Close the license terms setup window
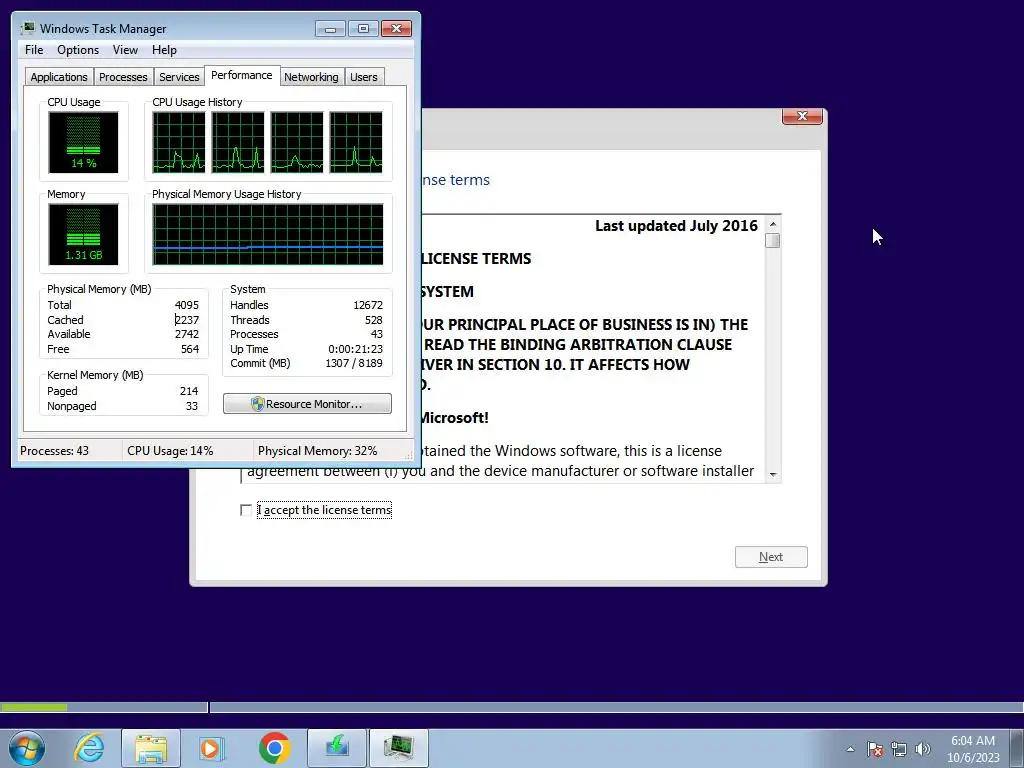This screenshot has width=1024, height=768. 802,116
